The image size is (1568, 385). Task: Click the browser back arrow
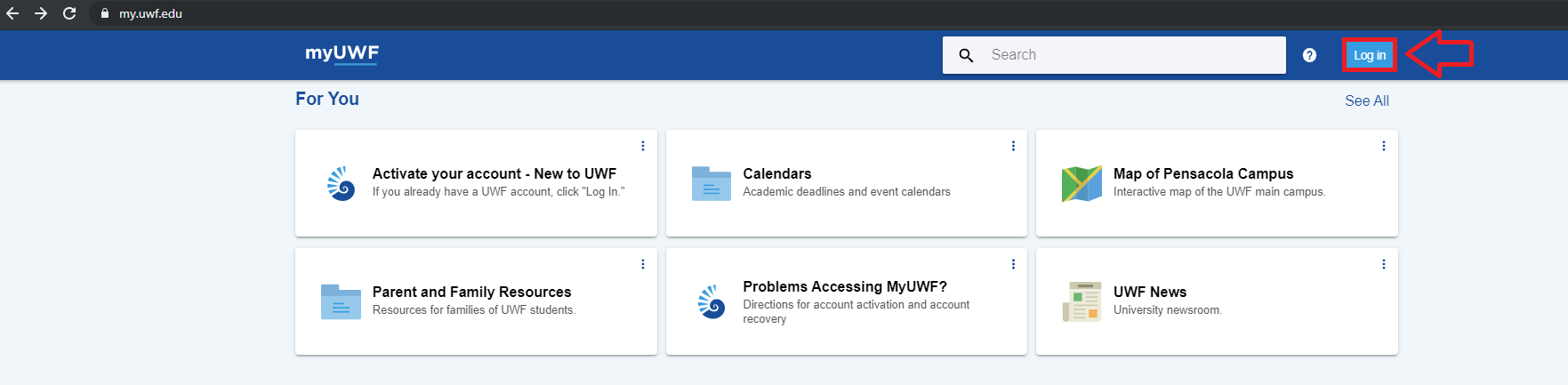pos(12,13)
